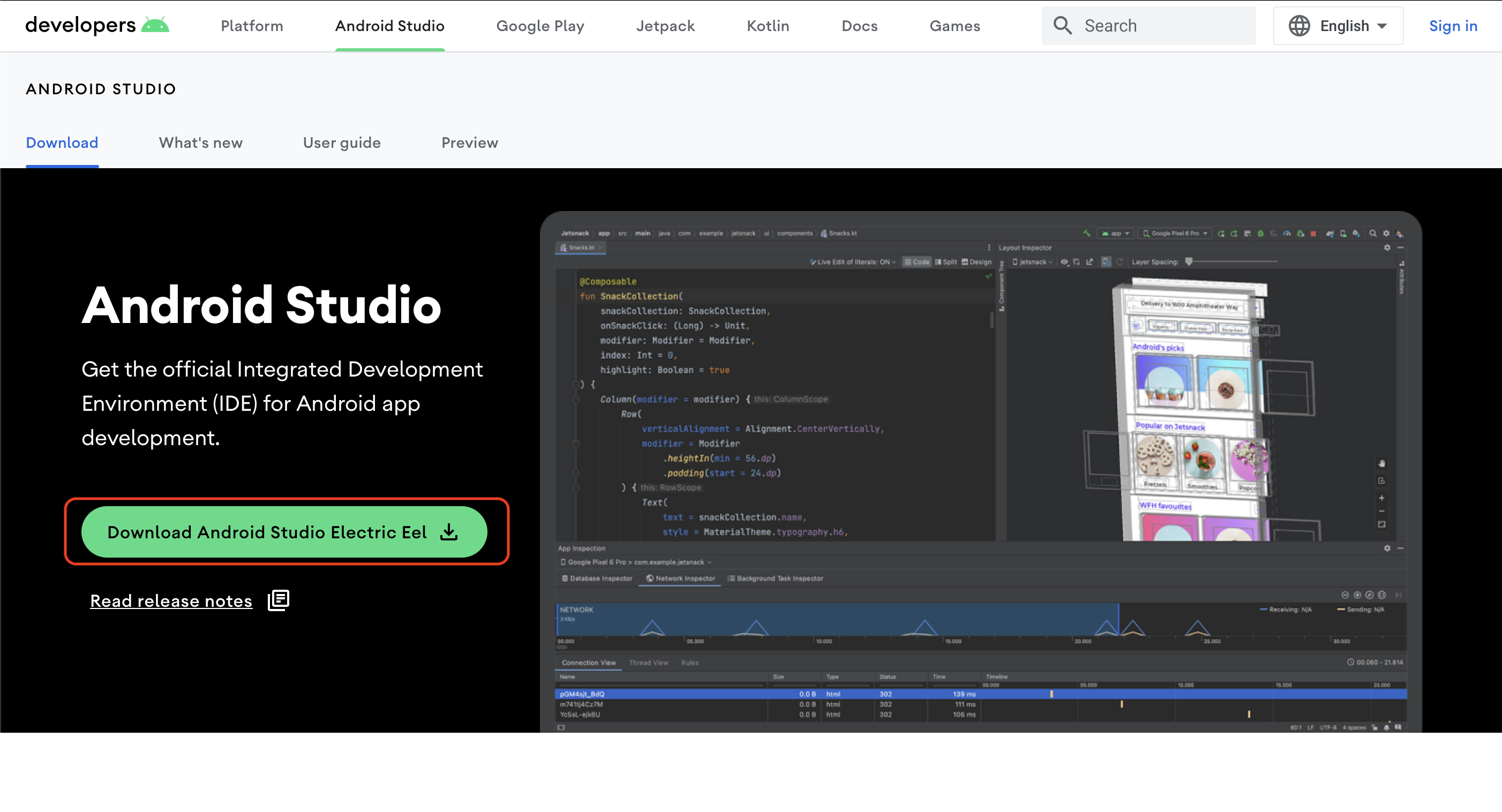Open the Read release notes link
Viewport: 1502px width, 812px height.
pos(171,600)
